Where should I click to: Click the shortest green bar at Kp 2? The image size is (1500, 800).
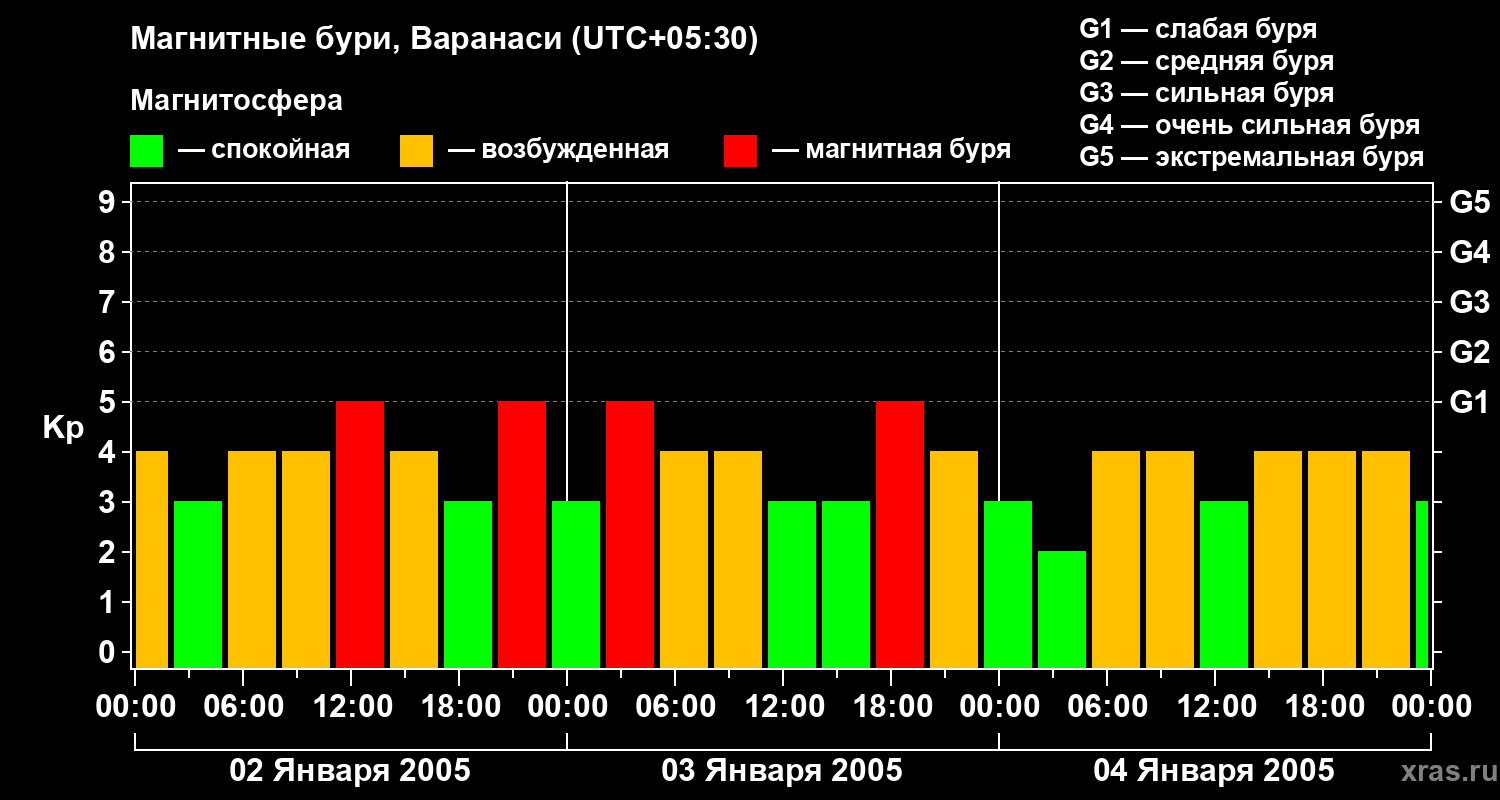tap(1062, 610)
